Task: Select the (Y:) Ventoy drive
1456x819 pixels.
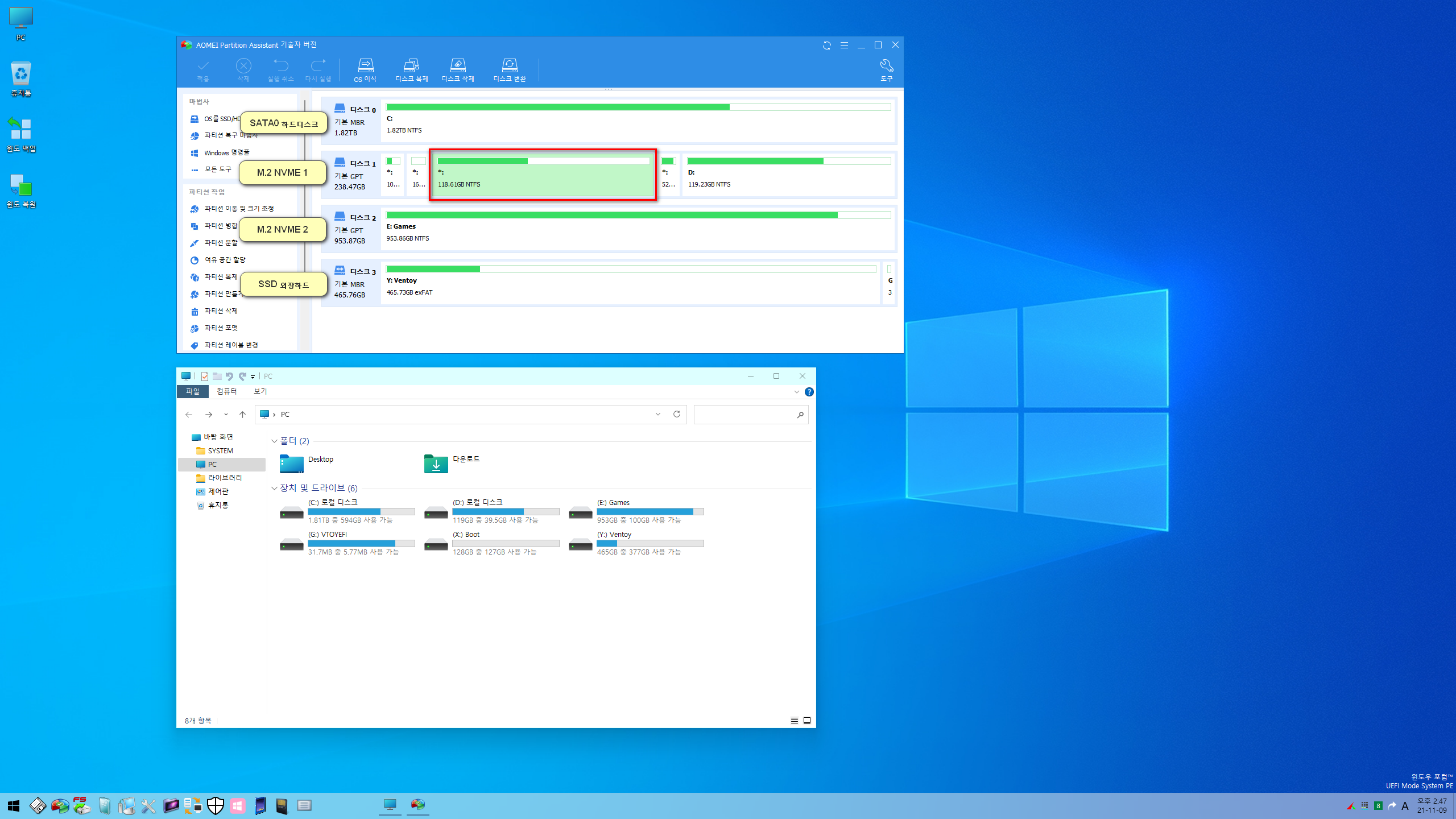Action: point(637,543)
